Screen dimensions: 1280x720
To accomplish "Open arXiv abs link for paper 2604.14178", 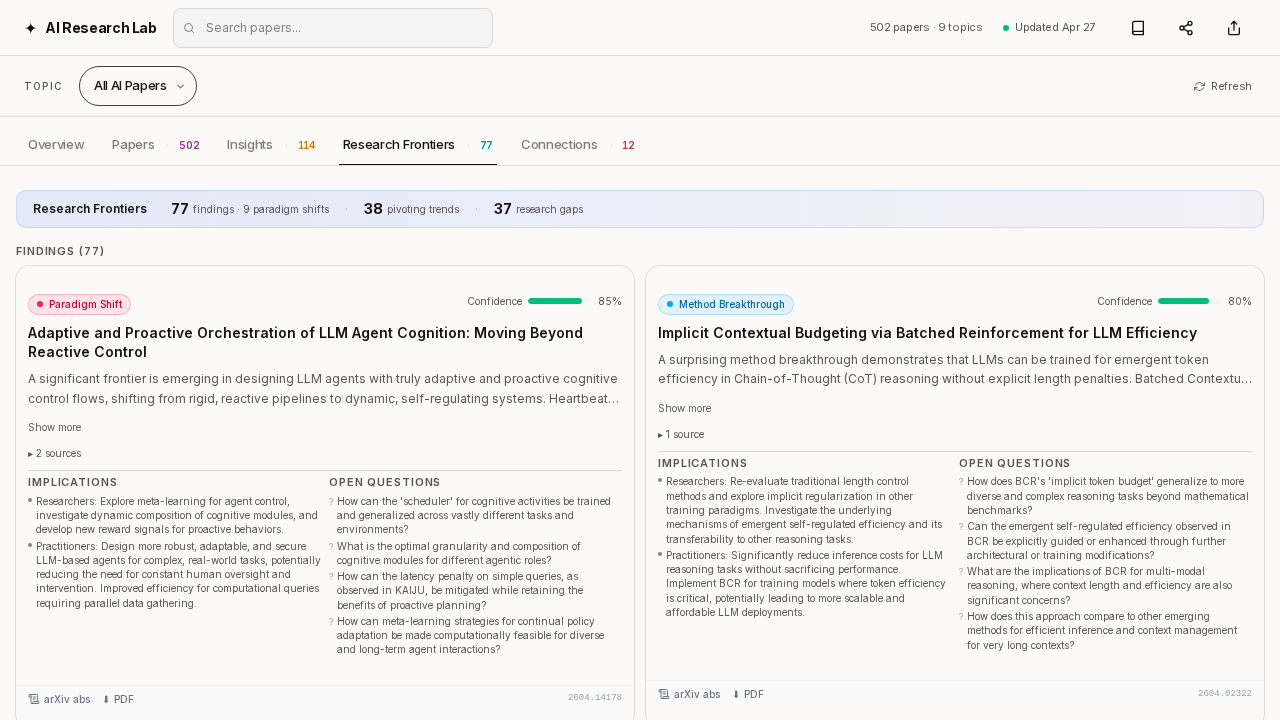I will click(59, 699).
